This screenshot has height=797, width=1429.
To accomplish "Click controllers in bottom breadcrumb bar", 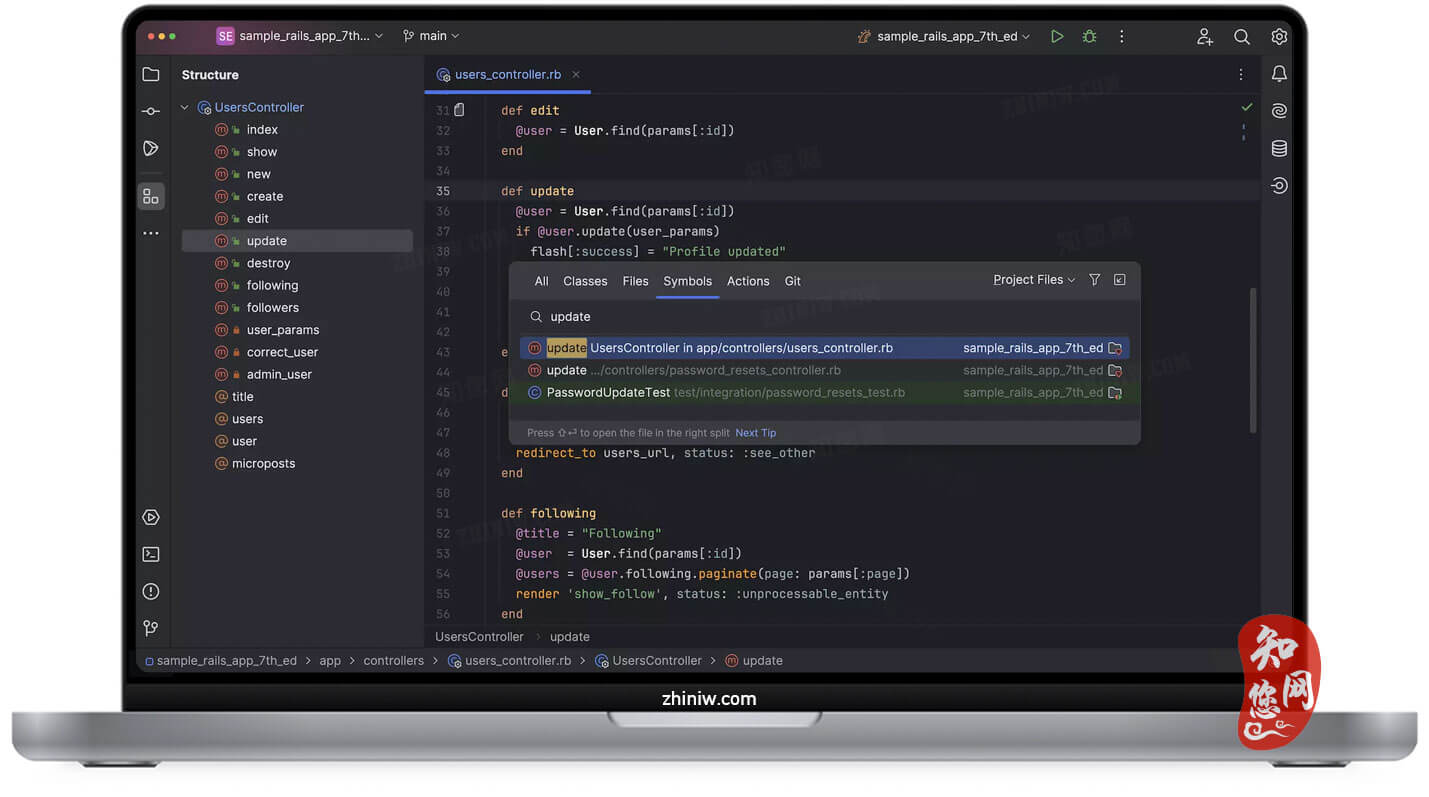I will [x=393, y=661].
